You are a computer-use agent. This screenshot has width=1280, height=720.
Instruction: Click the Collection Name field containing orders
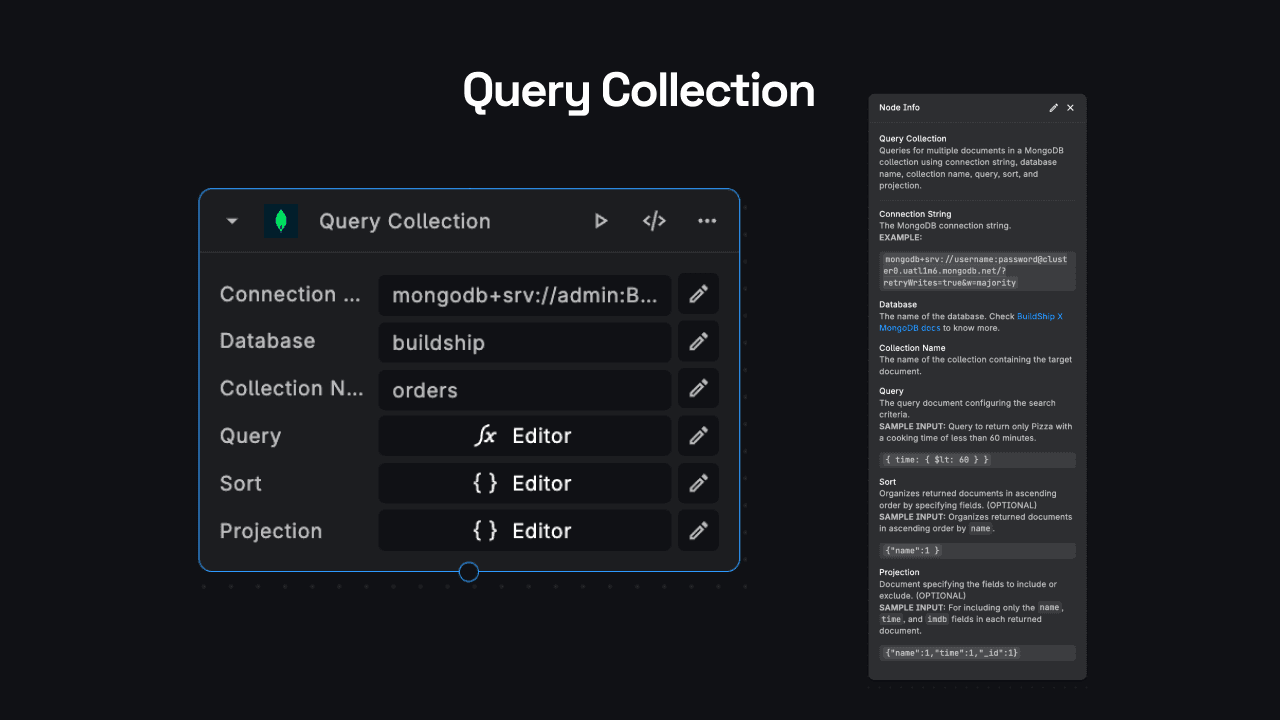pos(525,389)
